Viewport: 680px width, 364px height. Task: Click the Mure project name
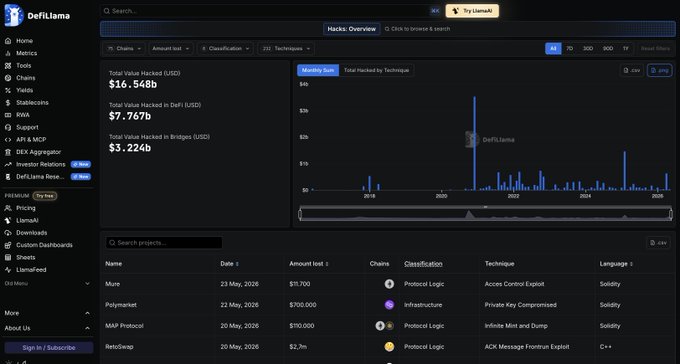coord(113,284)
